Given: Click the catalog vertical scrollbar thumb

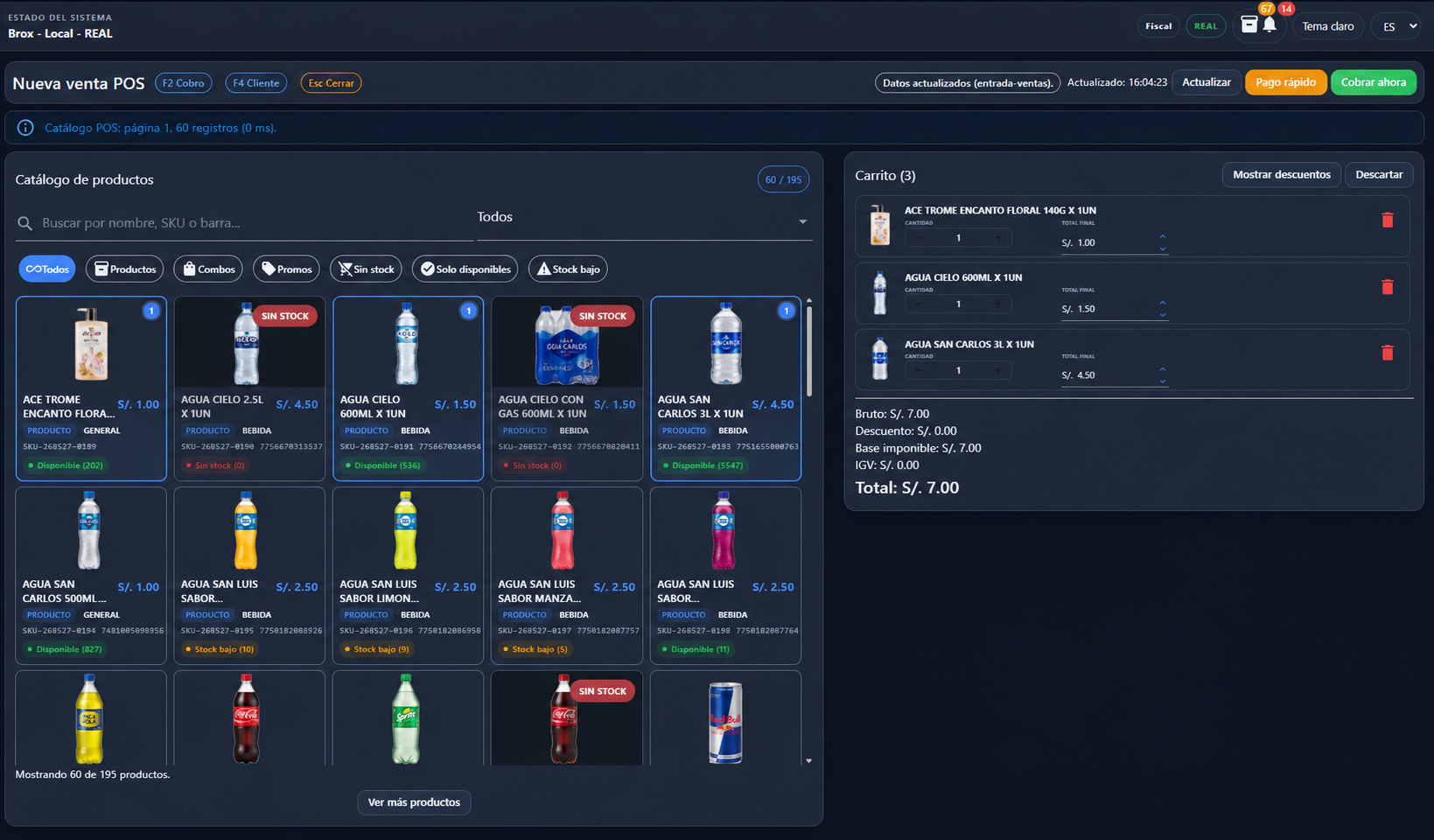Looking at the screenshot, I should pyautogui.click(x=809, y=352).
